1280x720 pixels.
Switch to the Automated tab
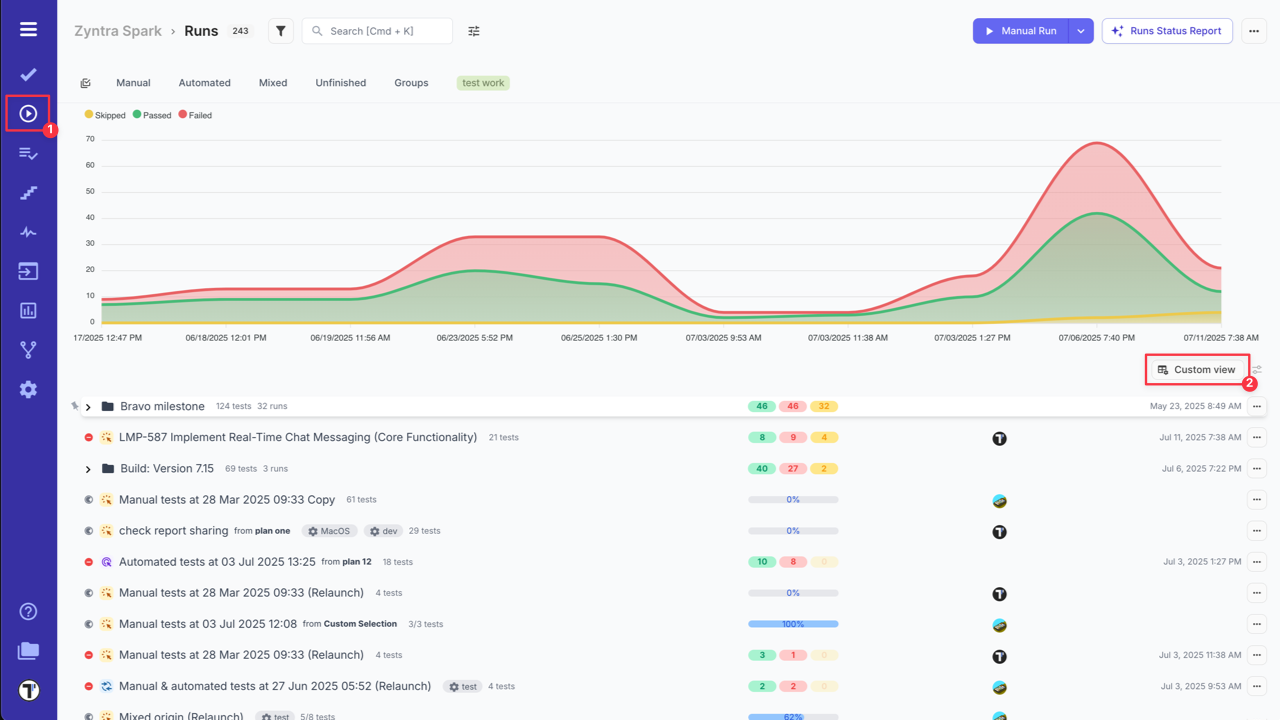[204, 83]
